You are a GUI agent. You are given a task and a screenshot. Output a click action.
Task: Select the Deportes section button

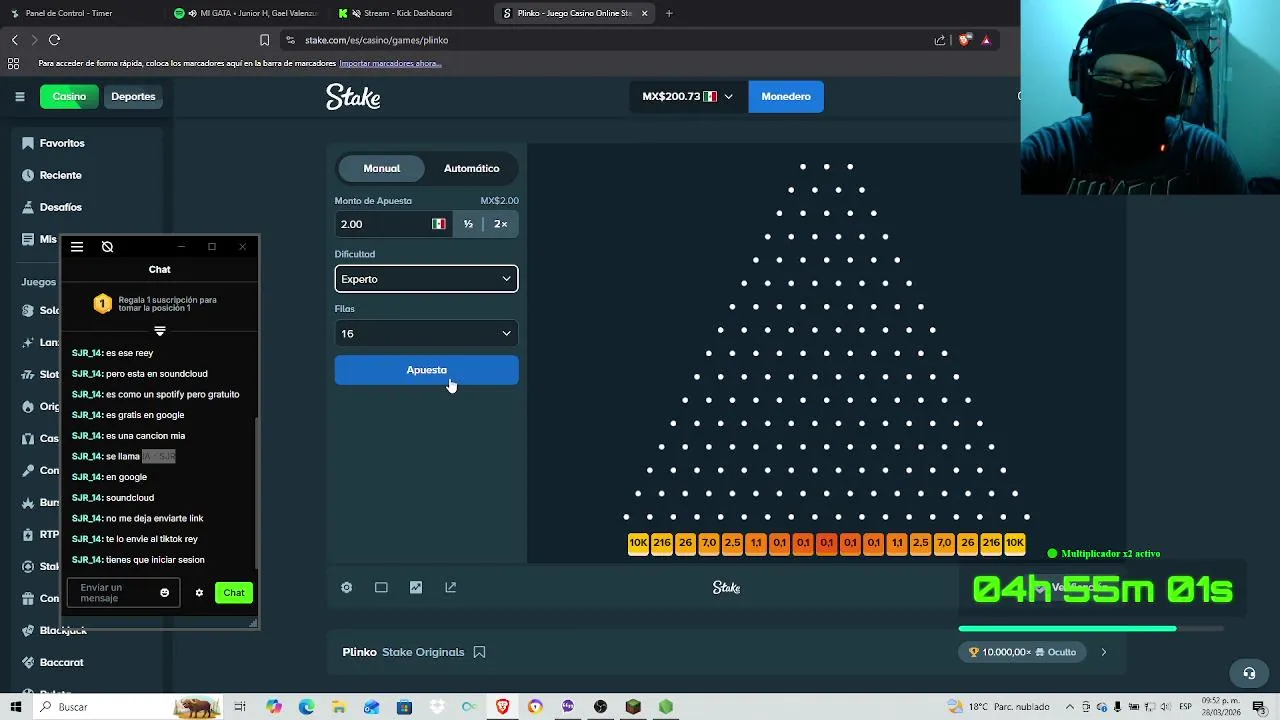[x=133, y=96]
